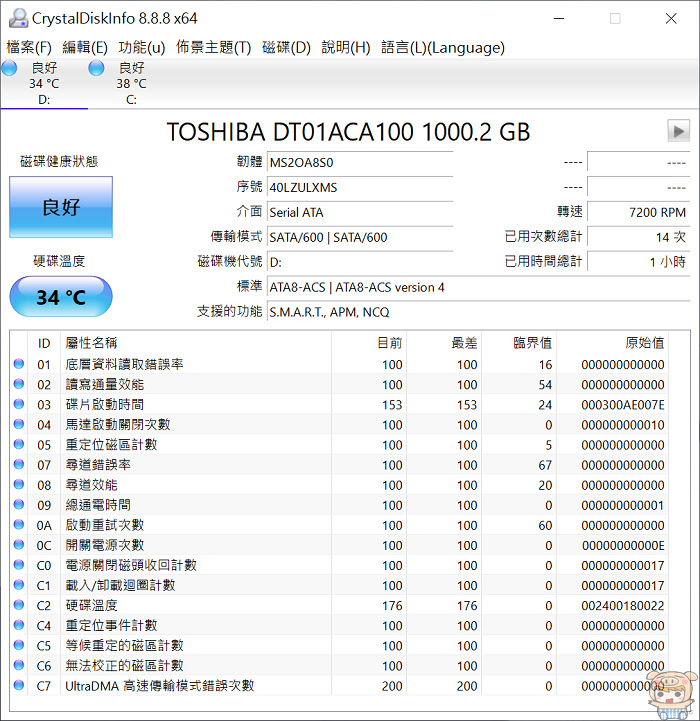Click the 最差 column header
Viewport: 700px width, 721px height.
[444, 343]
